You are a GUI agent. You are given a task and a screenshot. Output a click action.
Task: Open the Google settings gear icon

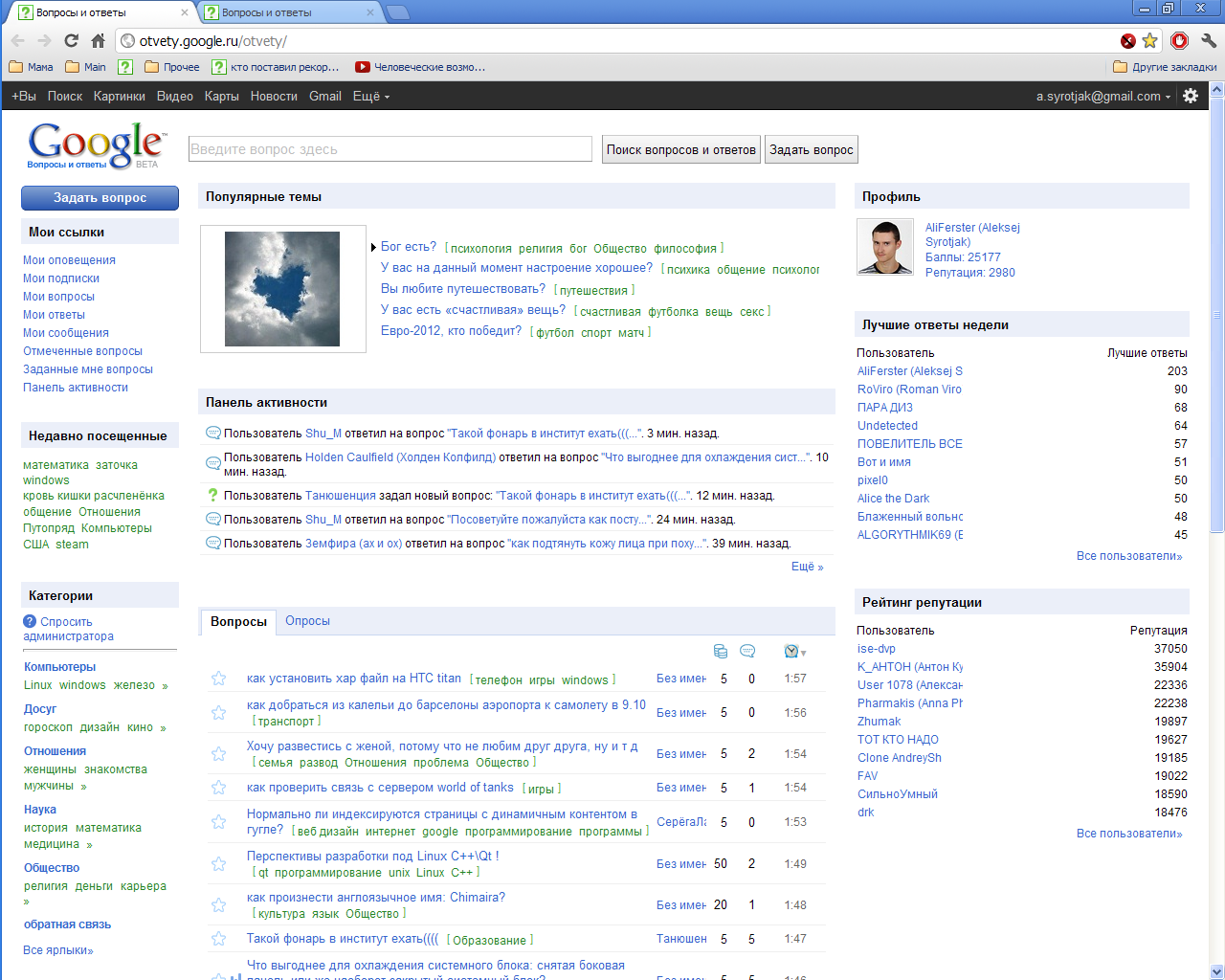pos(1191,96)
